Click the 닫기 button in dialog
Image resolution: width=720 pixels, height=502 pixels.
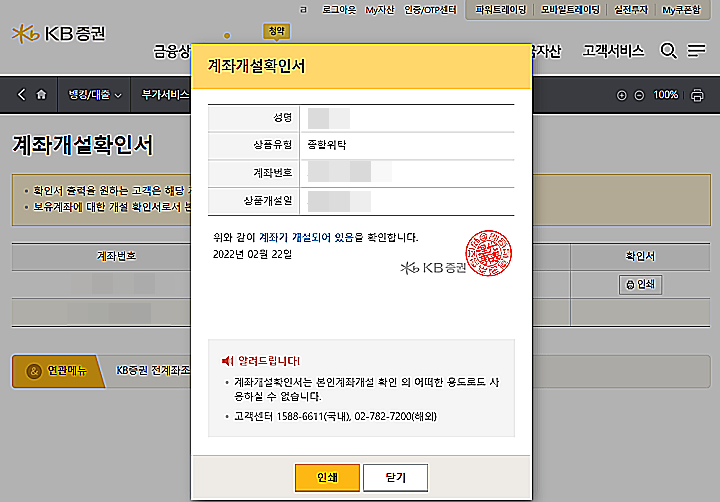pyautogui.click(x=395, y=478)
